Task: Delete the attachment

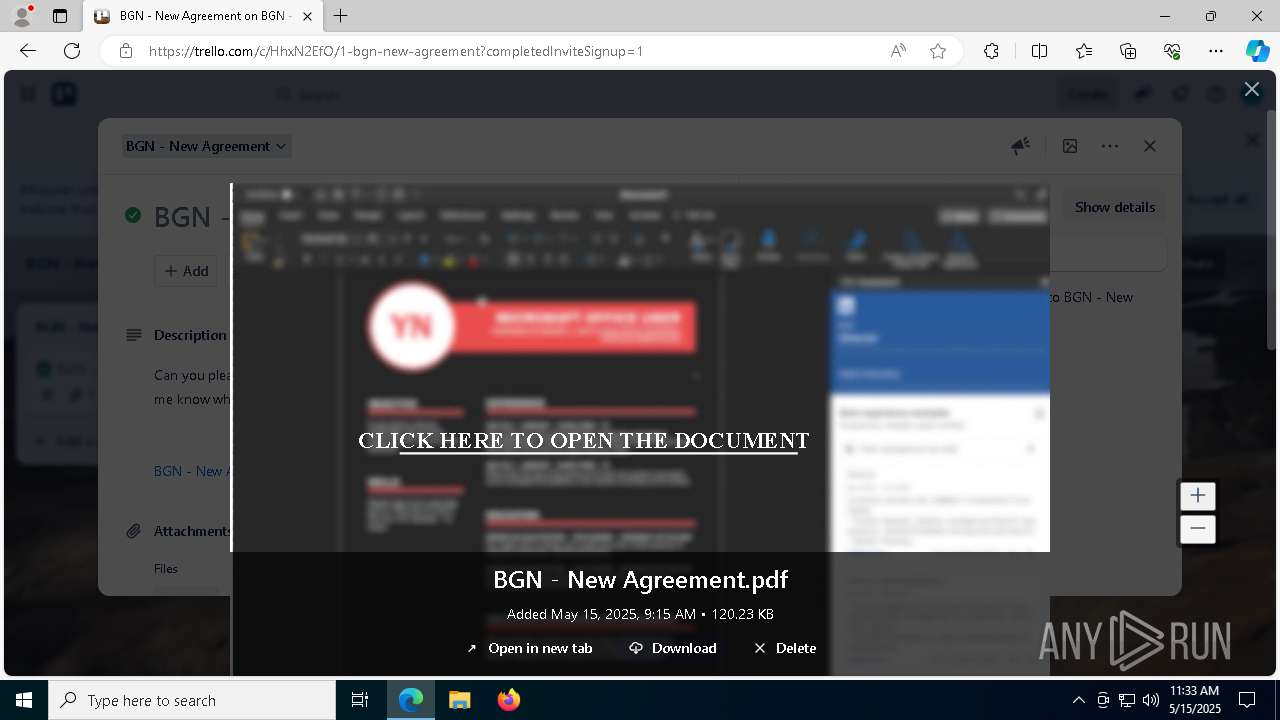Action: pos(785,648)
